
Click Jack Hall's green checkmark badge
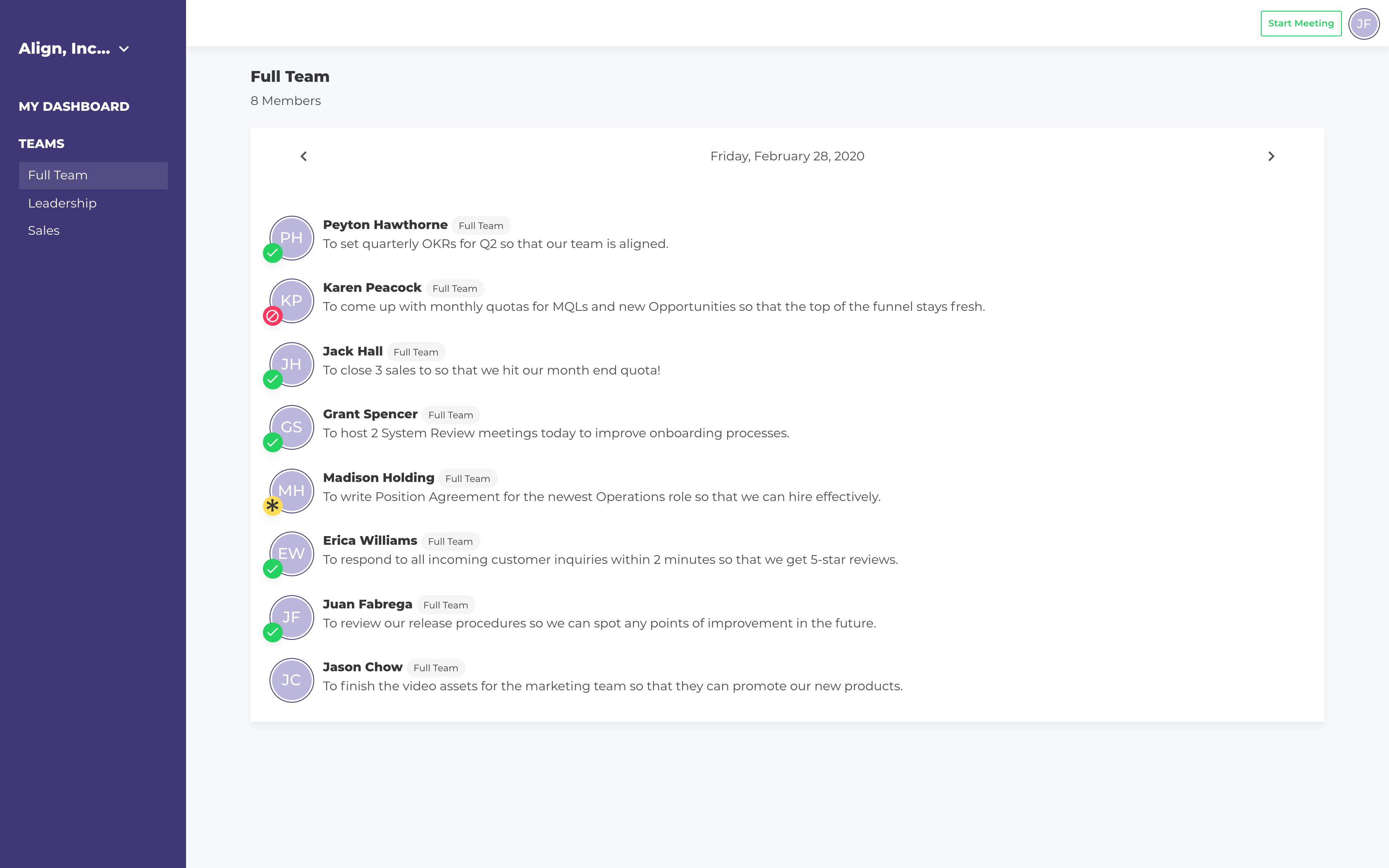273,379
